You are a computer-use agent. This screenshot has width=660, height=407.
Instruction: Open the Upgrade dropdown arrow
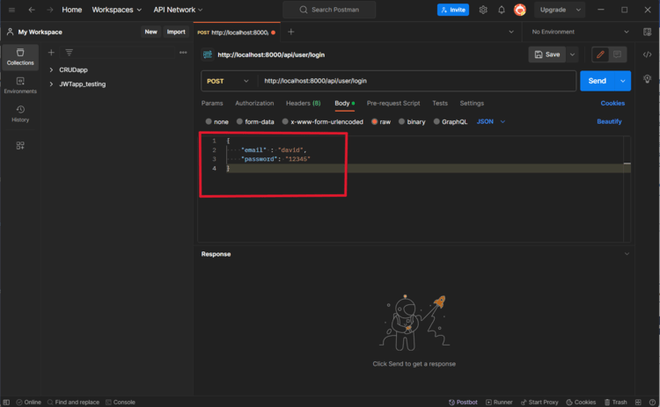(578, 10)
